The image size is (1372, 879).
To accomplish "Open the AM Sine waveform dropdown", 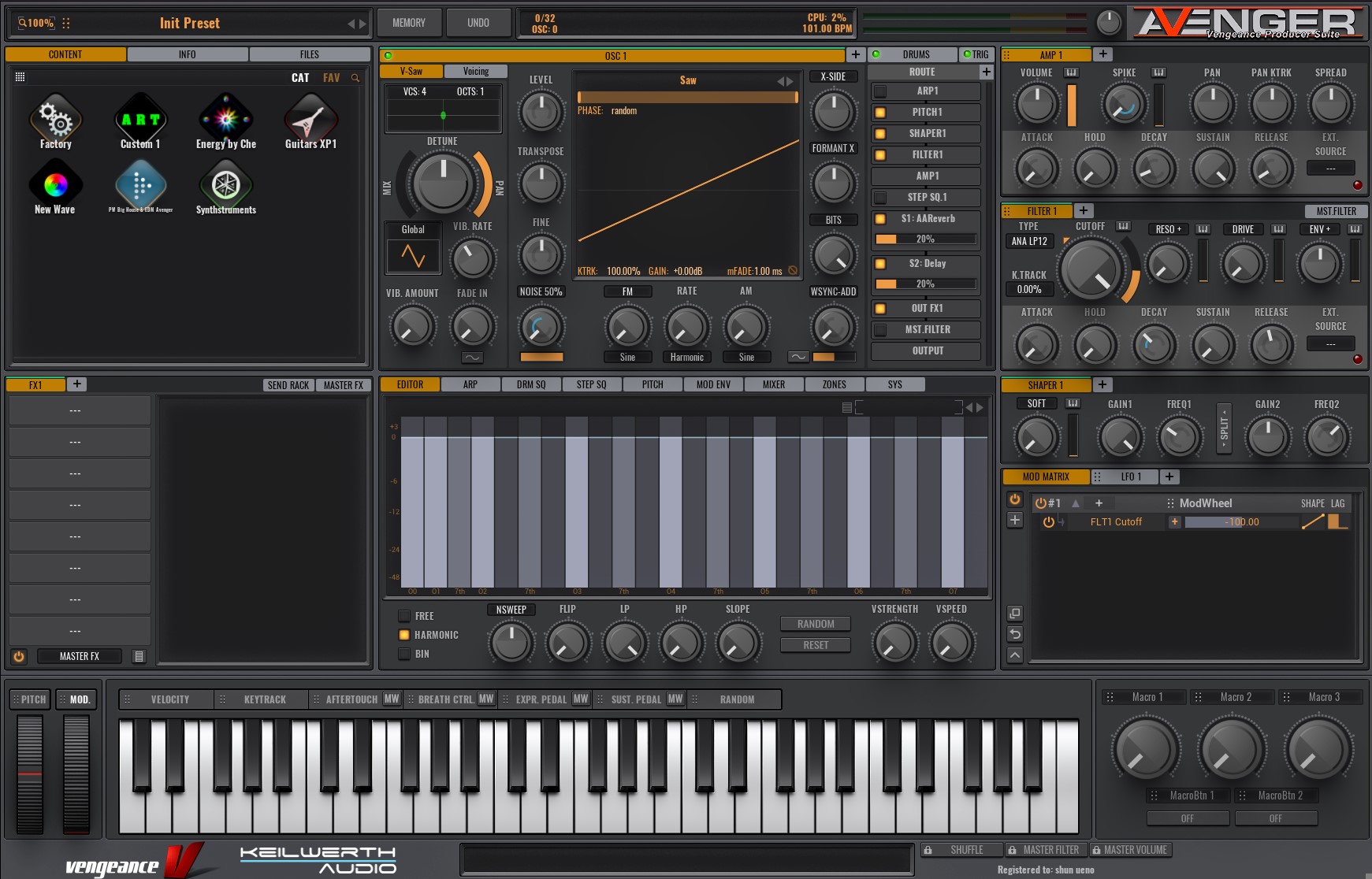I will click(746, 358).
